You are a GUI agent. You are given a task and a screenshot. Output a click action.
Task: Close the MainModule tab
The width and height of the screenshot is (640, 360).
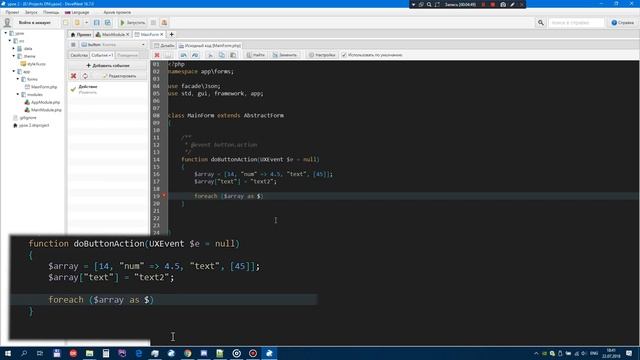(127, 34)
